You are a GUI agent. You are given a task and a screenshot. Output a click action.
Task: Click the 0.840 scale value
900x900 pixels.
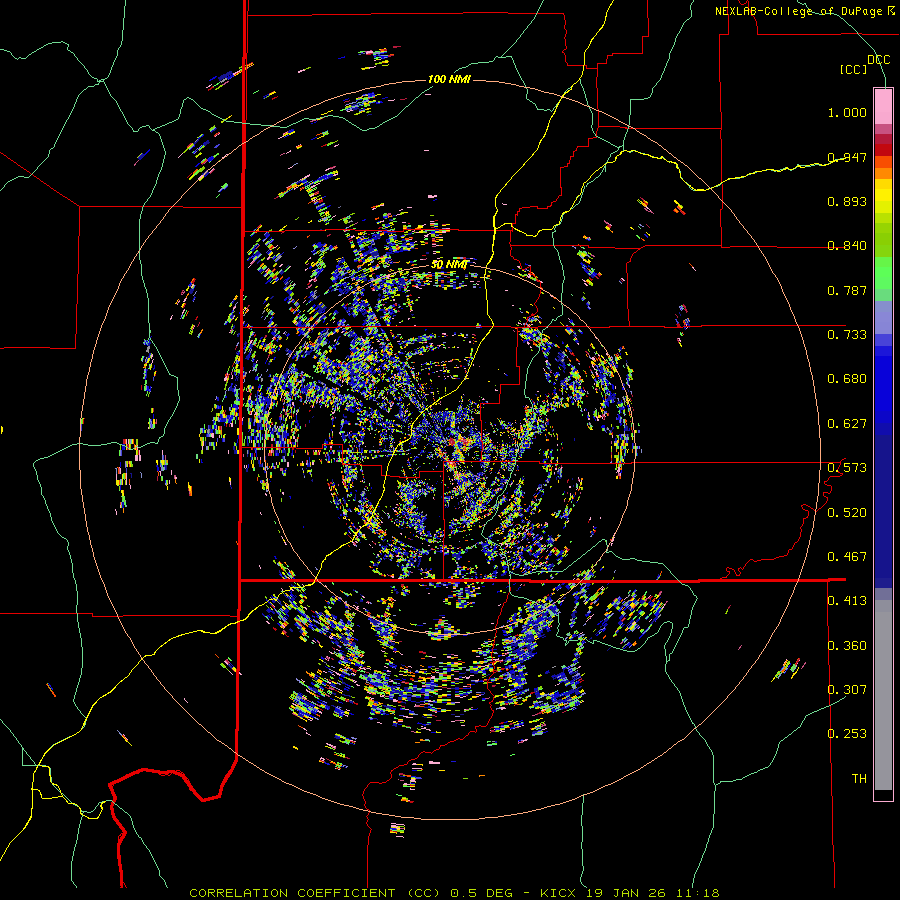pos(847,246)
